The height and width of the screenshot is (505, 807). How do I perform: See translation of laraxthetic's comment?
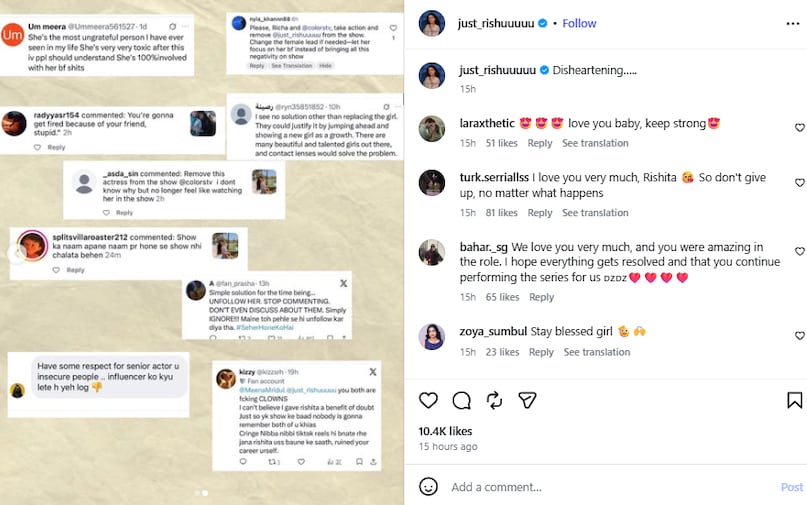click(x=595, y=143)
